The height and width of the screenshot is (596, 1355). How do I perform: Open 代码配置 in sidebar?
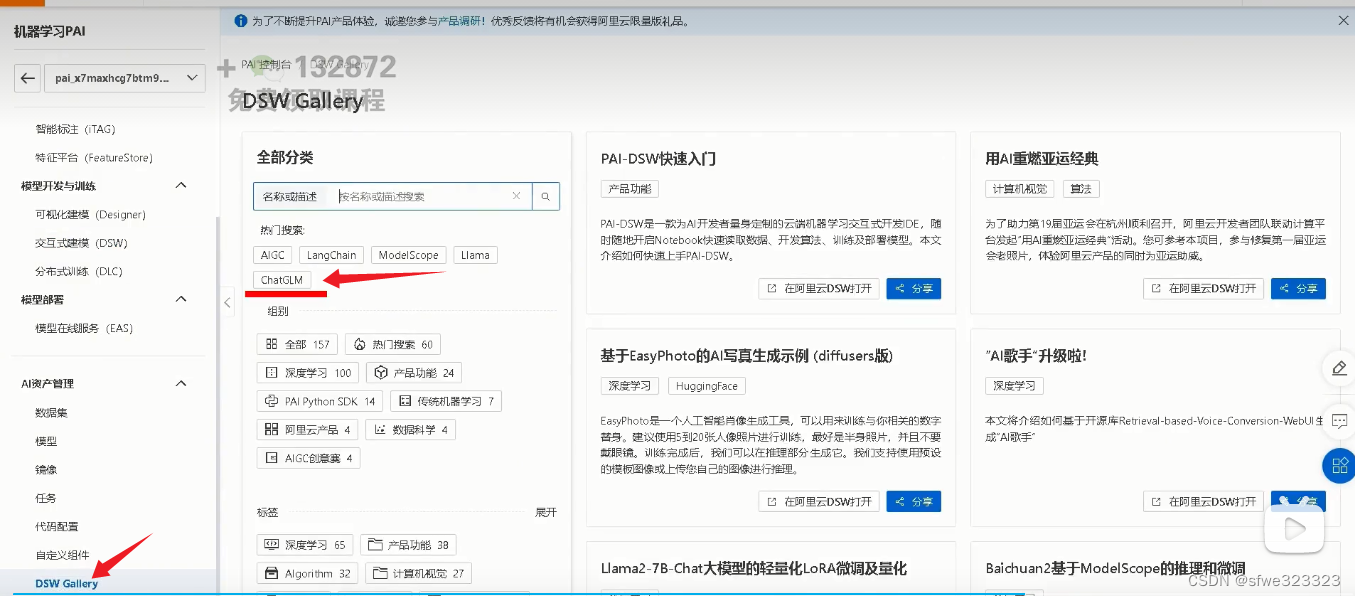pos(56,526)
